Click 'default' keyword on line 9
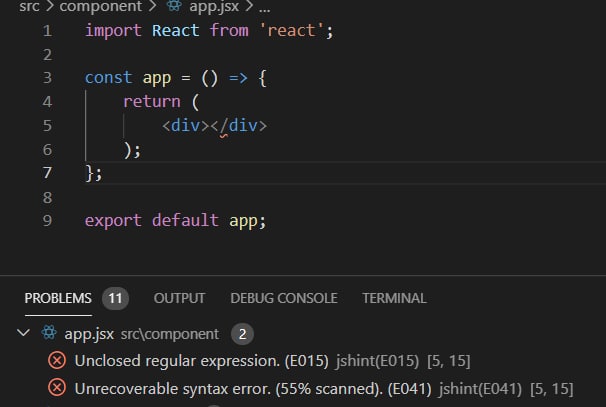The height and width of the screenshot is (407, 606). click(185, 220)
